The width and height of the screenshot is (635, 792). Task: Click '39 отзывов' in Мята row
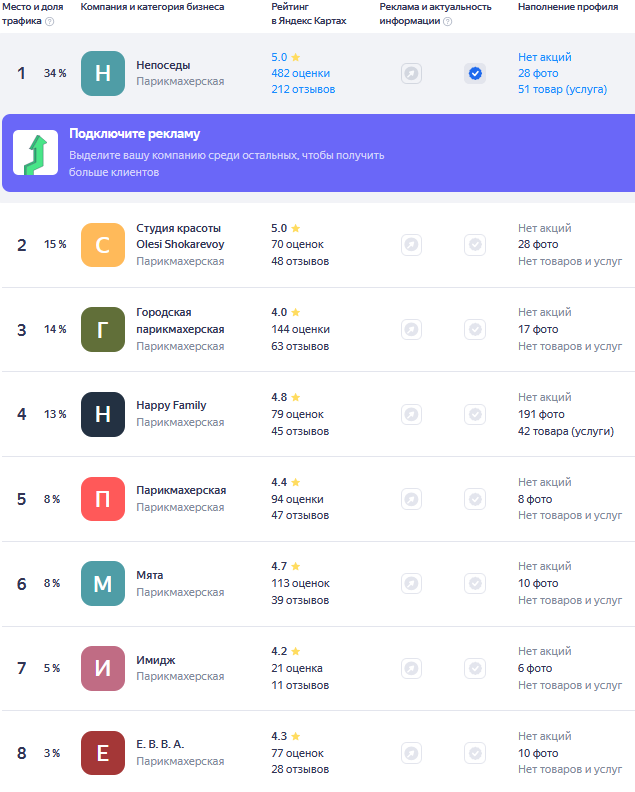300,601
